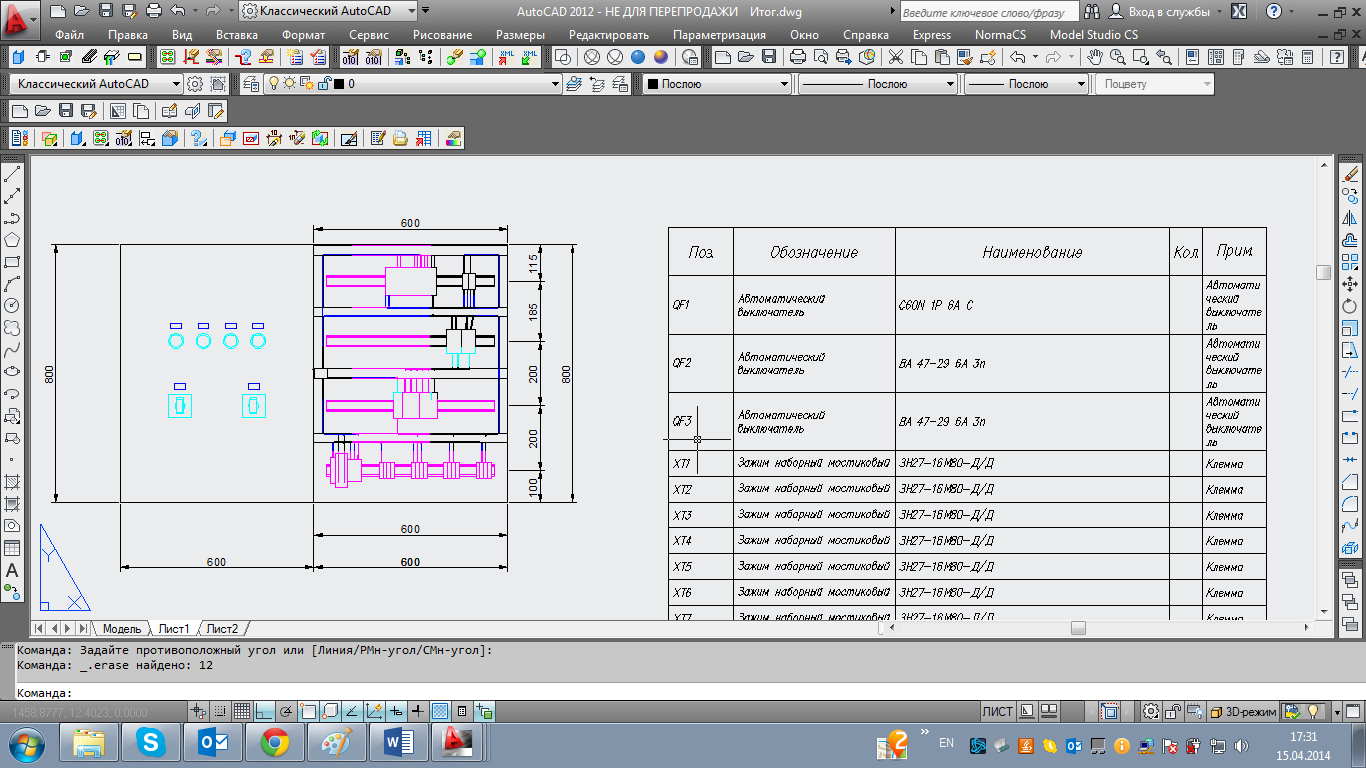The height and width of the screenshot is (768, 1366).
Task: Activate the Multiline Text 'A' tool
Action: pyautogui.click(x=13, y=570)
